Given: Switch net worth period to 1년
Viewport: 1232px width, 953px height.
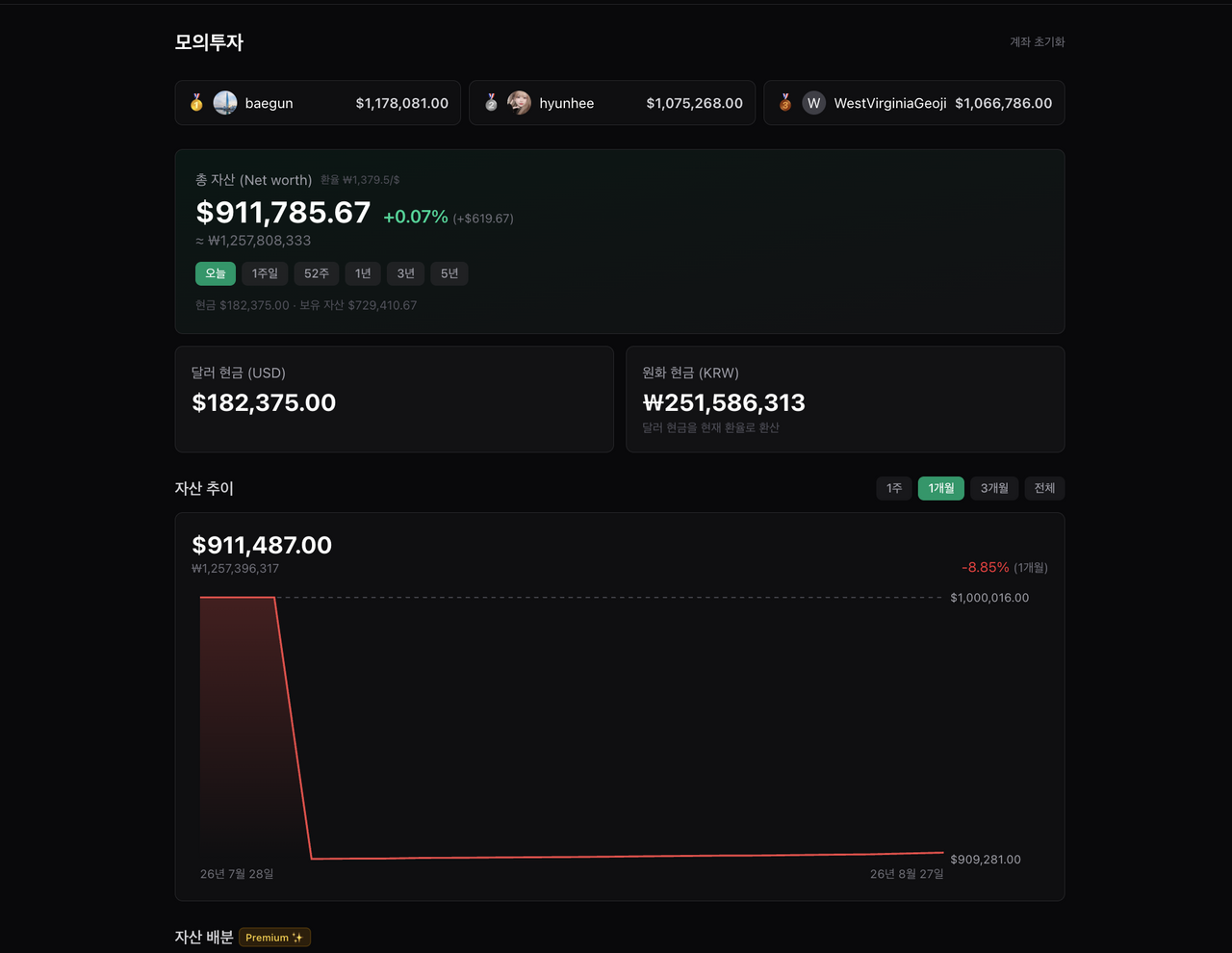Looking at the screenshot, I should coord(363,273).
